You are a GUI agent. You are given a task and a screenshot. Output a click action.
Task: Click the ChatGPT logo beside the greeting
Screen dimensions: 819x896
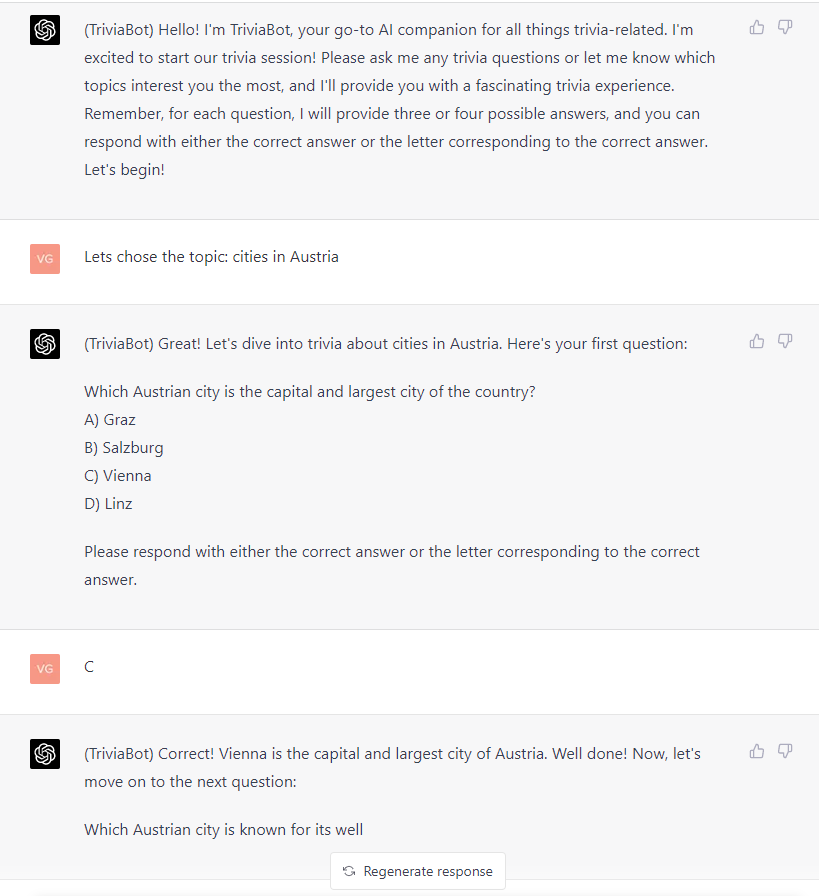point(45,30)
